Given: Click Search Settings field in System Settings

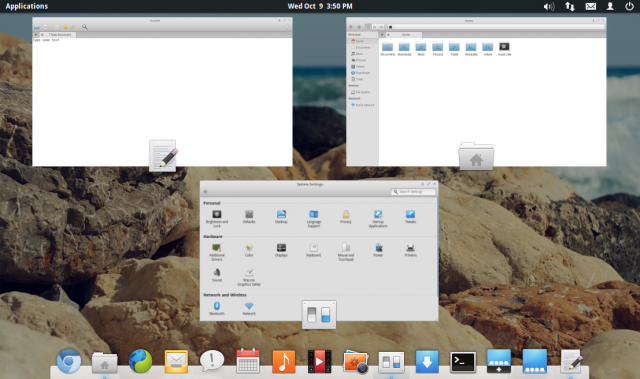Looking at the screenshot, I should click(x=413, y=192).
